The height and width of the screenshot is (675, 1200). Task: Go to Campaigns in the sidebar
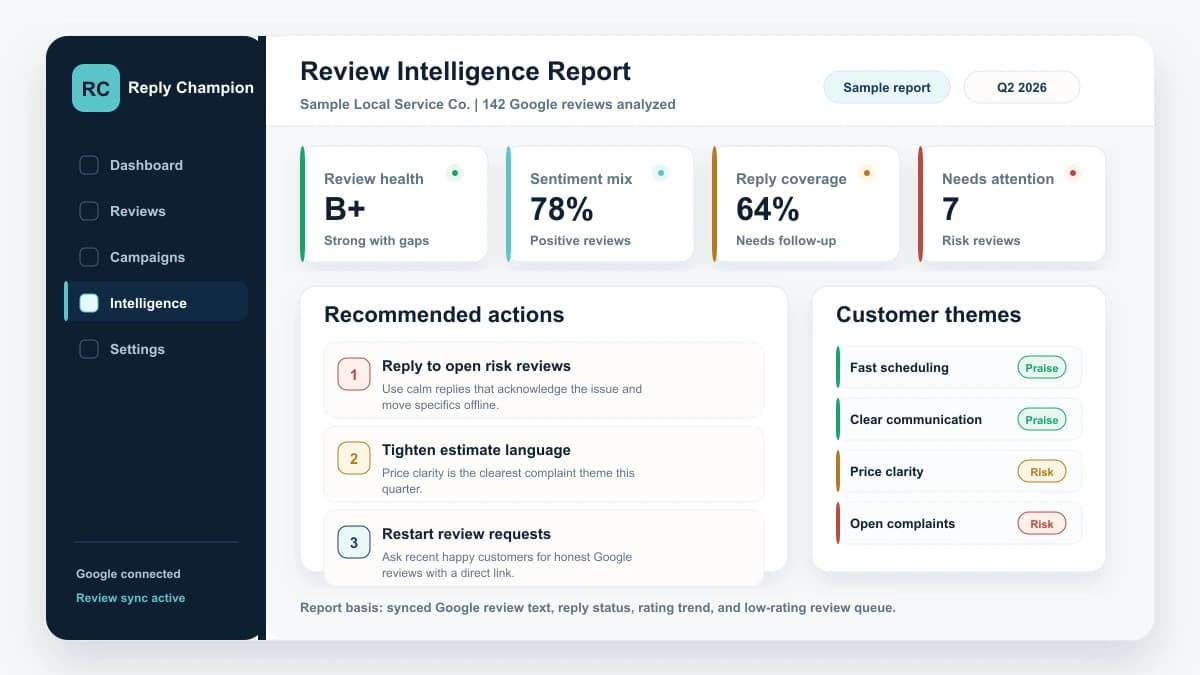click(x=156, y=257)
